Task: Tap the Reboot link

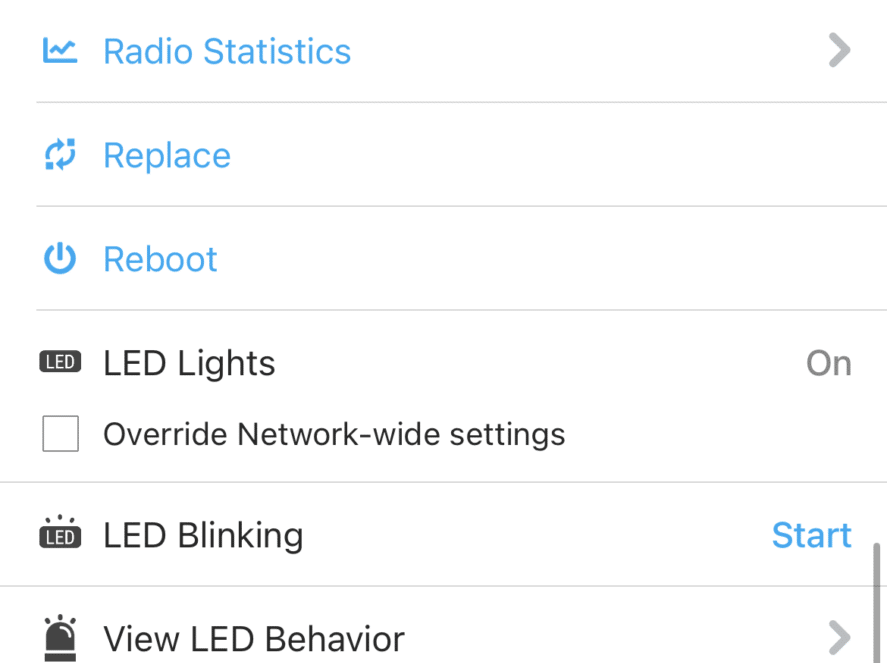Action: 160,260
